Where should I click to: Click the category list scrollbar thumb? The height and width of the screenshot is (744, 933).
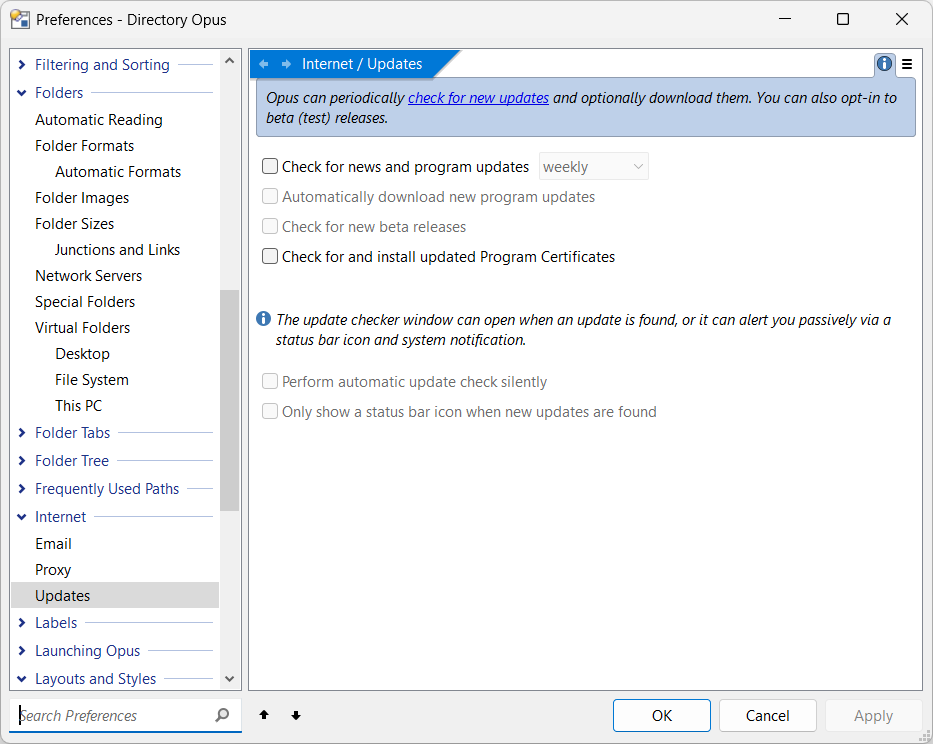point(230,400)
